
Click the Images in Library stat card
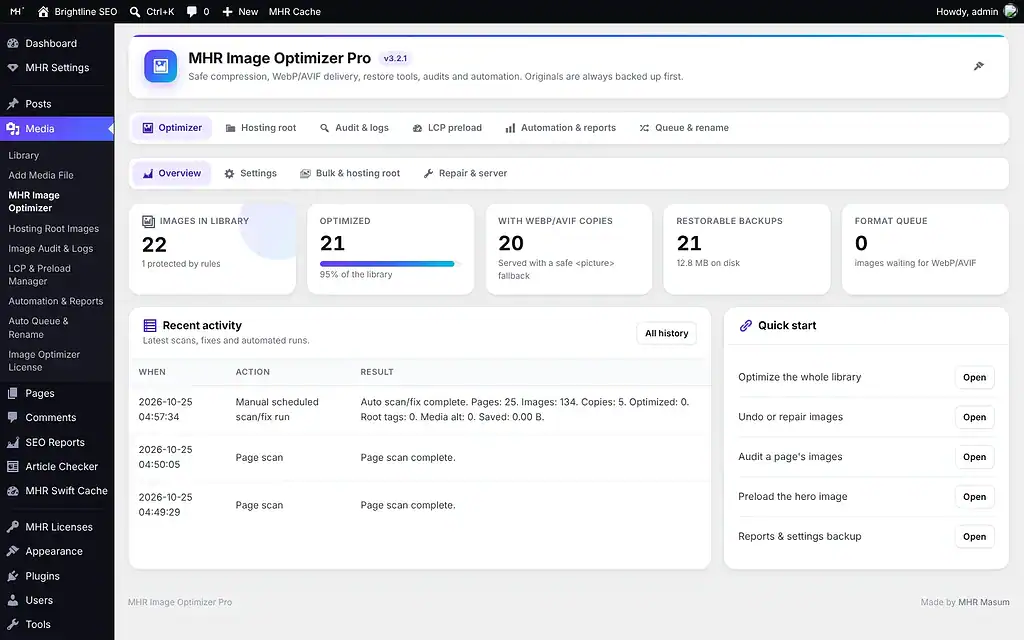point(212,249)
